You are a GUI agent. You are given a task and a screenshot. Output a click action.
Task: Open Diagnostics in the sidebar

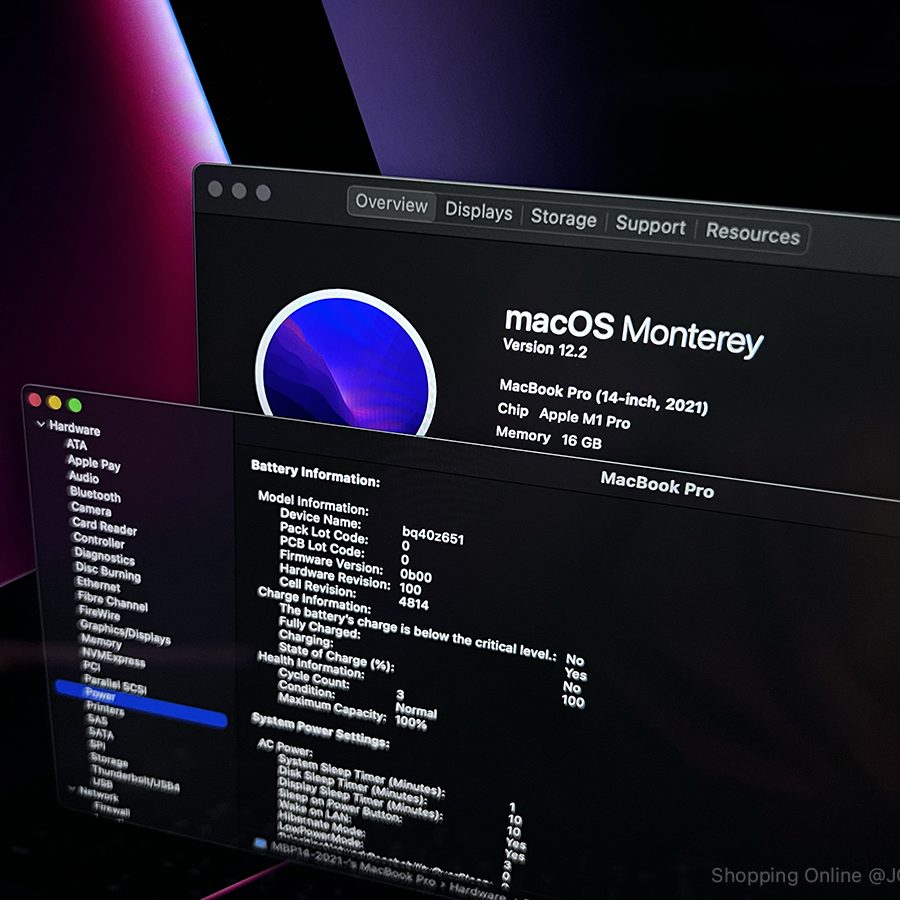point(104,556)
